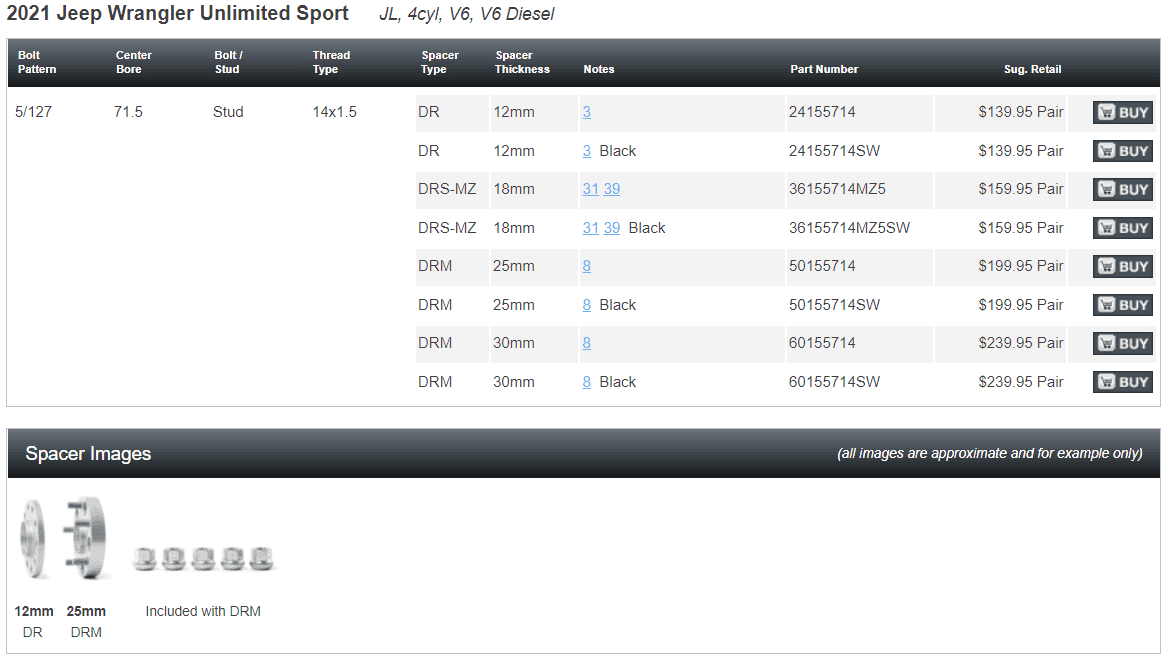1165x660 pixels.
Task: Select part number 24155714SW
Action: click(834, 151)
